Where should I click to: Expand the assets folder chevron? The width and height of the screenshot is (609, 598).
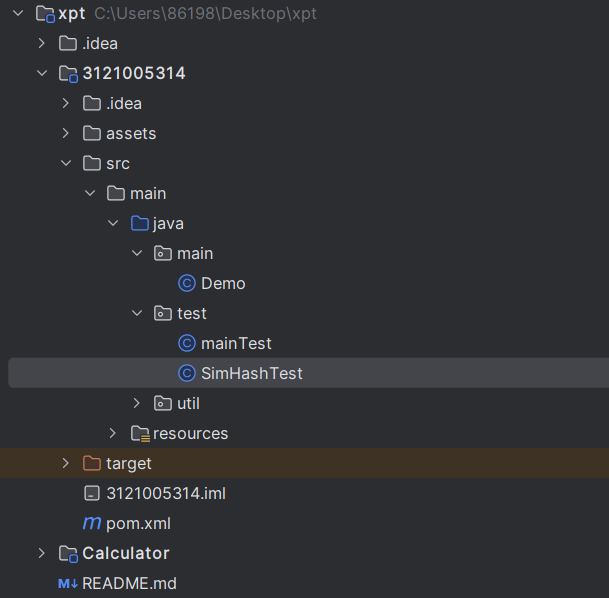tap(66, 133)
